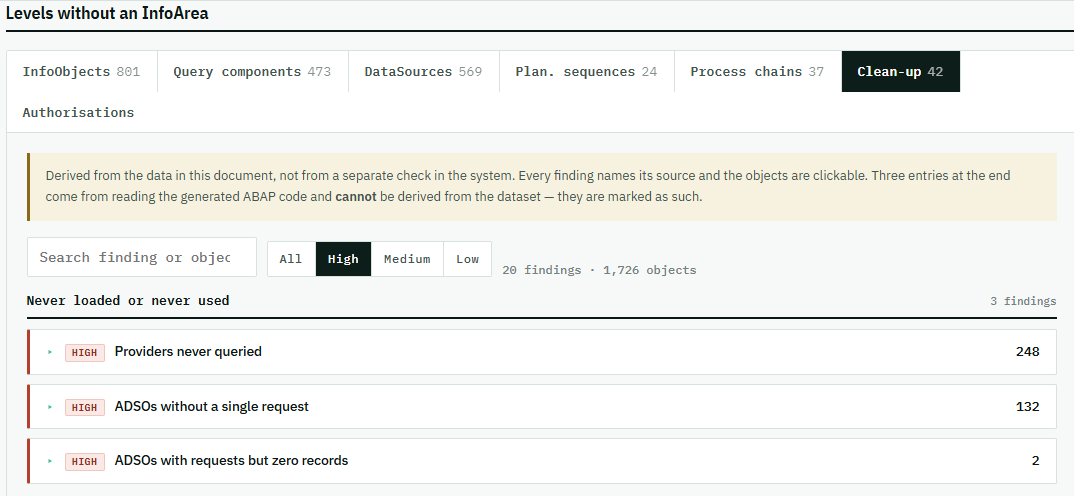Filter findings by Low severity
The height and width of the screenshot is (496, 1074).
point(467,259)
